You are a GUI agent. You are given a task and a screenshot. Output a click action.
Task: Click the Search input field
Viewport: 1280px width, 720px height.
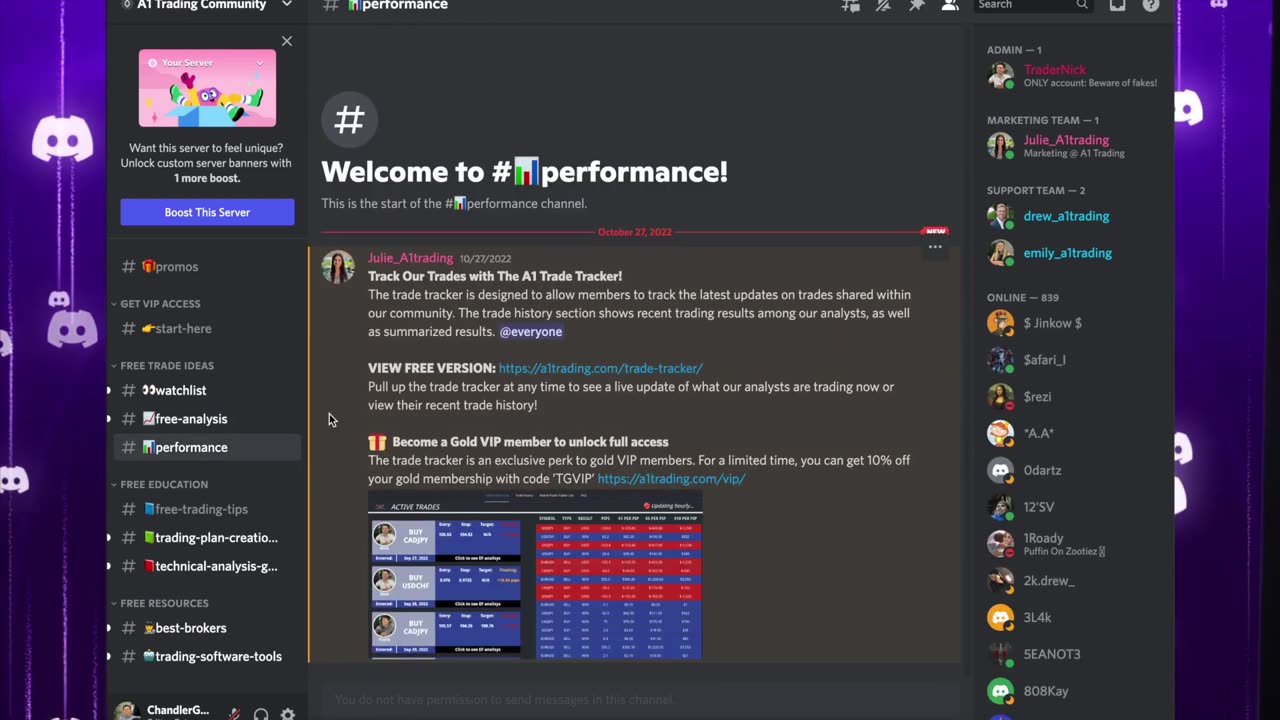(x=1033, y=5)
